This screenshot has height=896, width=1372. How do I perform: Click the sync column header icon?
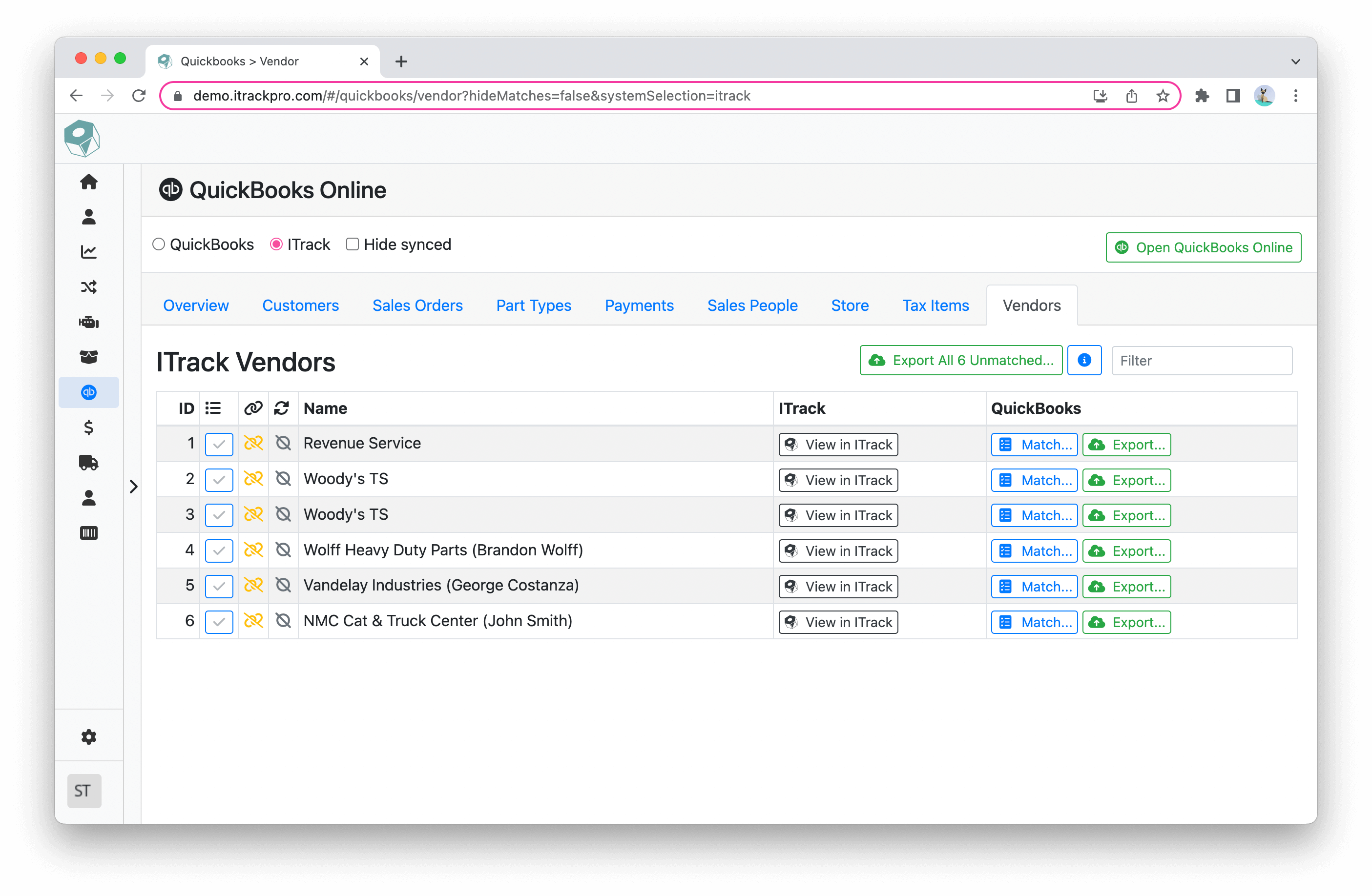point(281,408)
